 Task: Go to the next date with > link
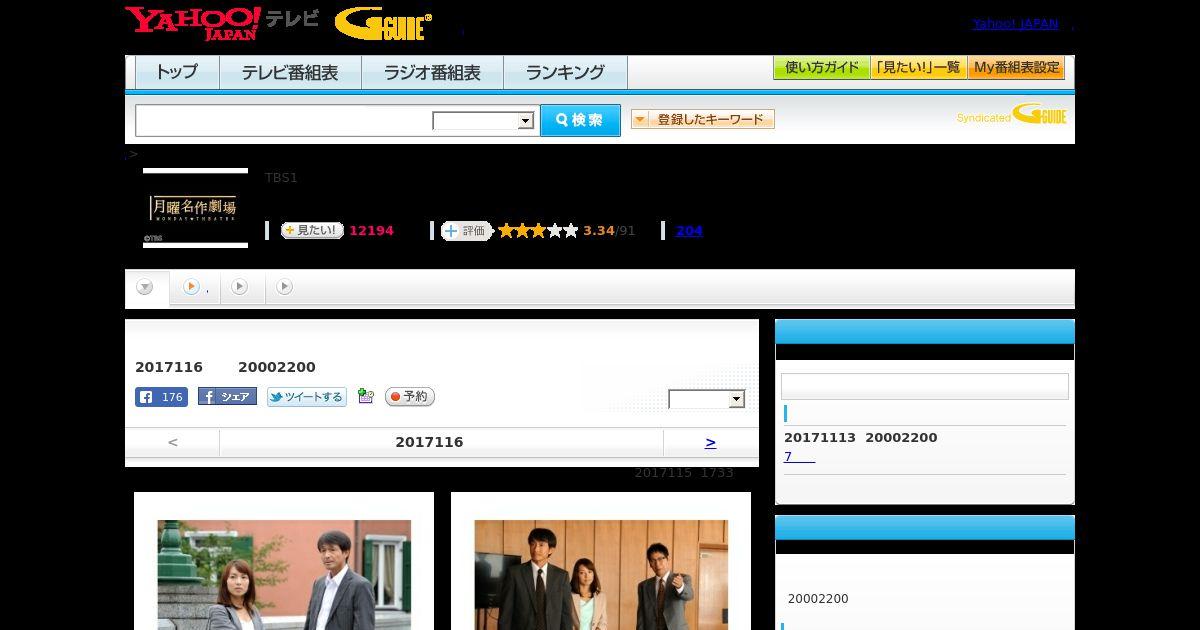710,442
